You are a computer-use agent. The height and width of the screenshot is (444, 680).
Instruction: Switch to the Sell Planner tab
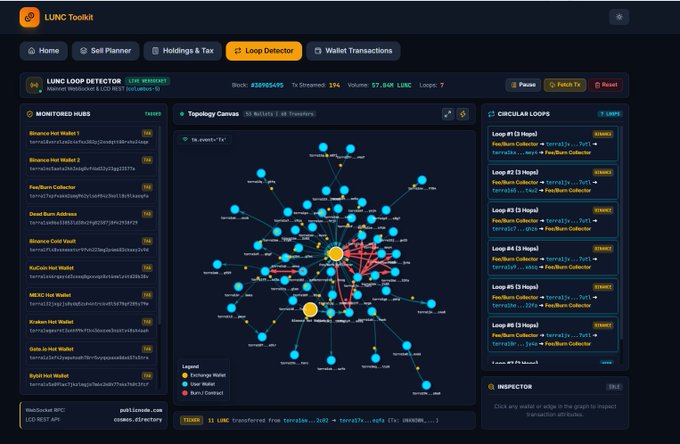click(105, 51)
